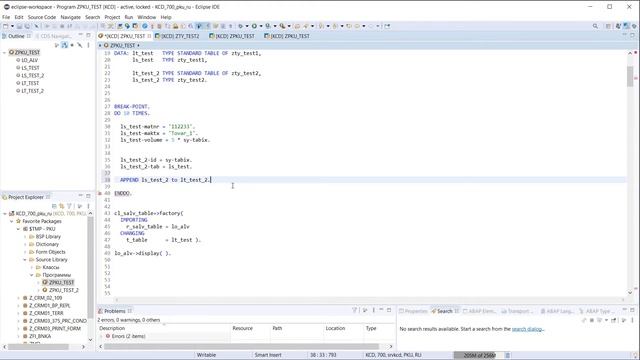Open the File menu

(6, 17)
